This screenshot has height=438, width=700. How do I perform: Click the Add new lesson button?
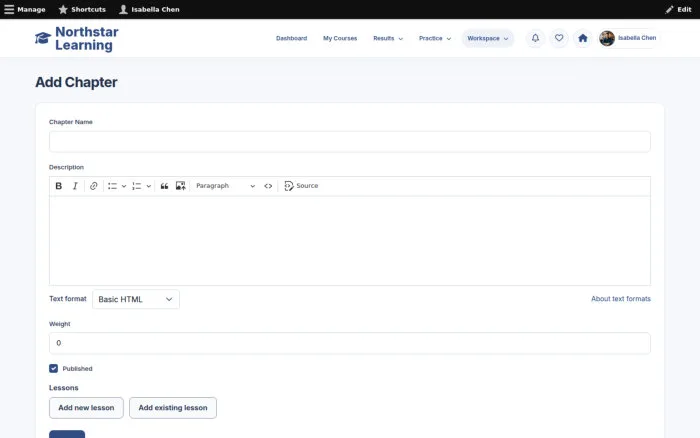pos(86,408)
